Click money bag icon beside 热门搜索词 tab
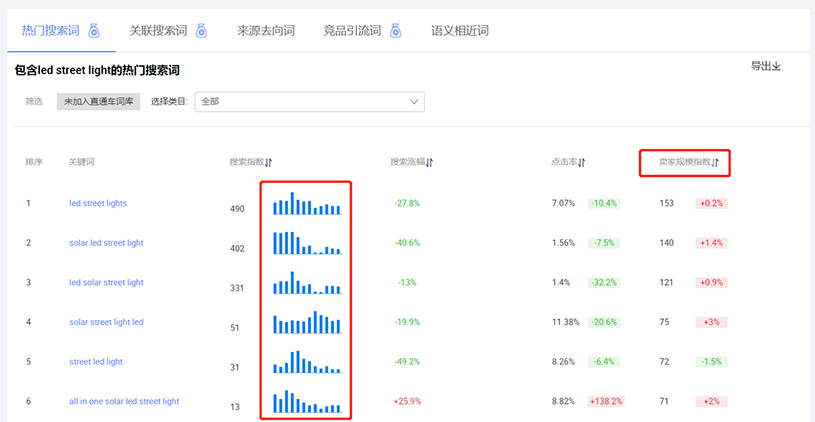The height and width of the screenshot is (422, 815). click(x=93, y=30)
